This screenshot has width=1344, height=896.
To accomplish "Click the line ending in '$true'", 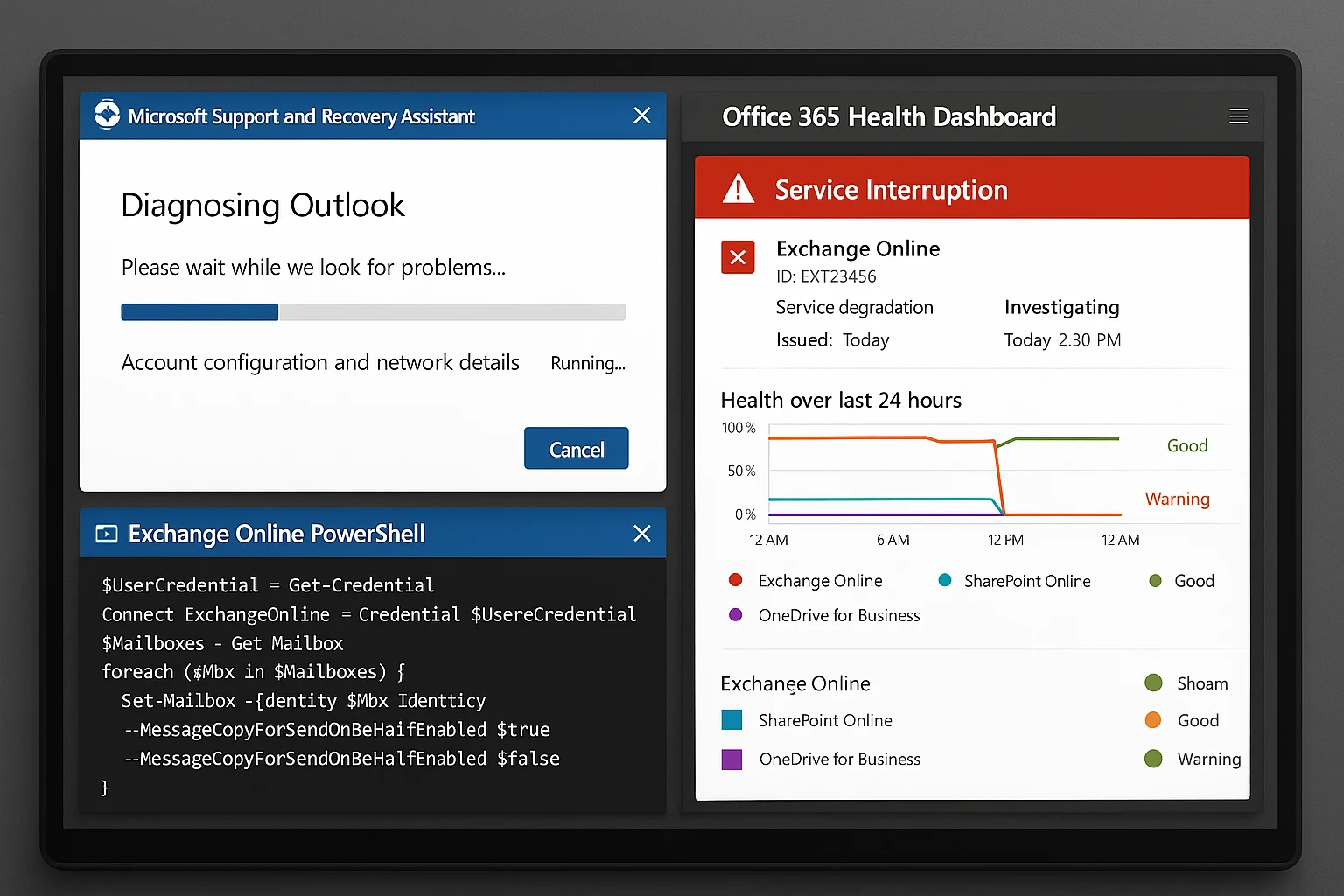I will (337, 730).
